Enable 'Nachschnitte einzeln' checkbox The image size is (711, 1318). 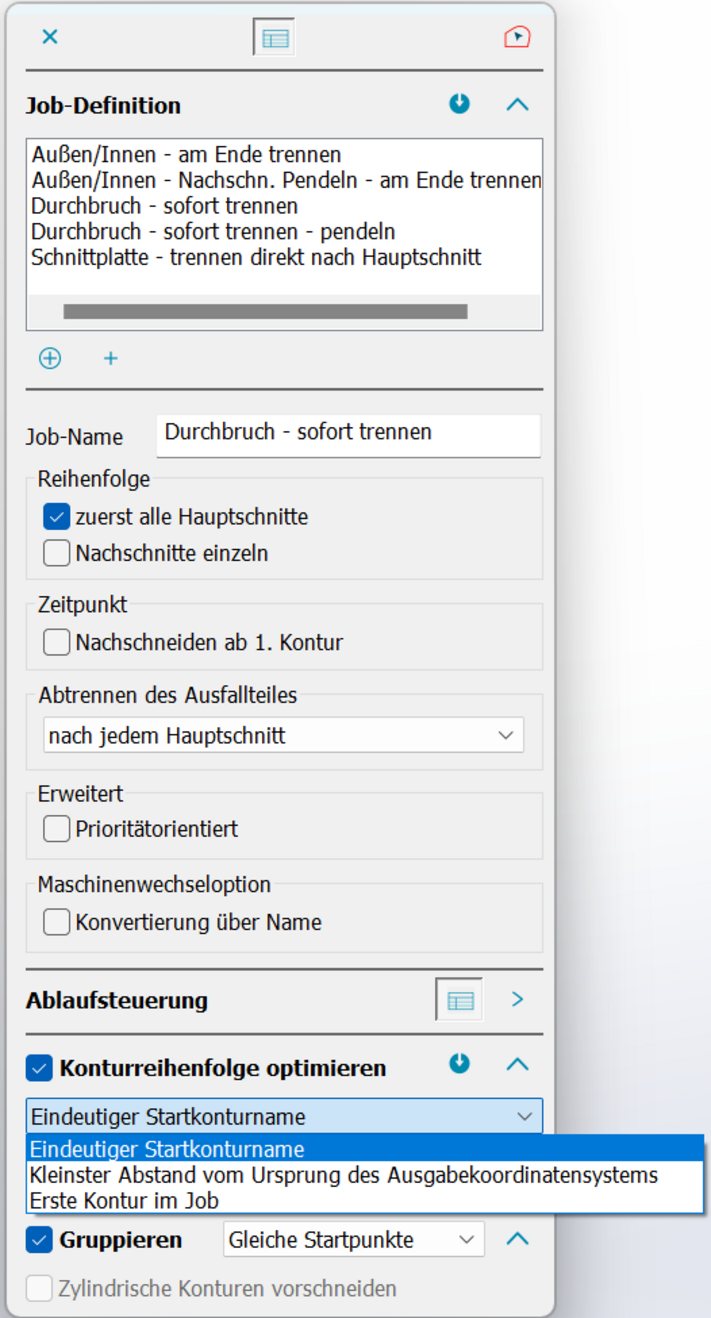[57, 553]
